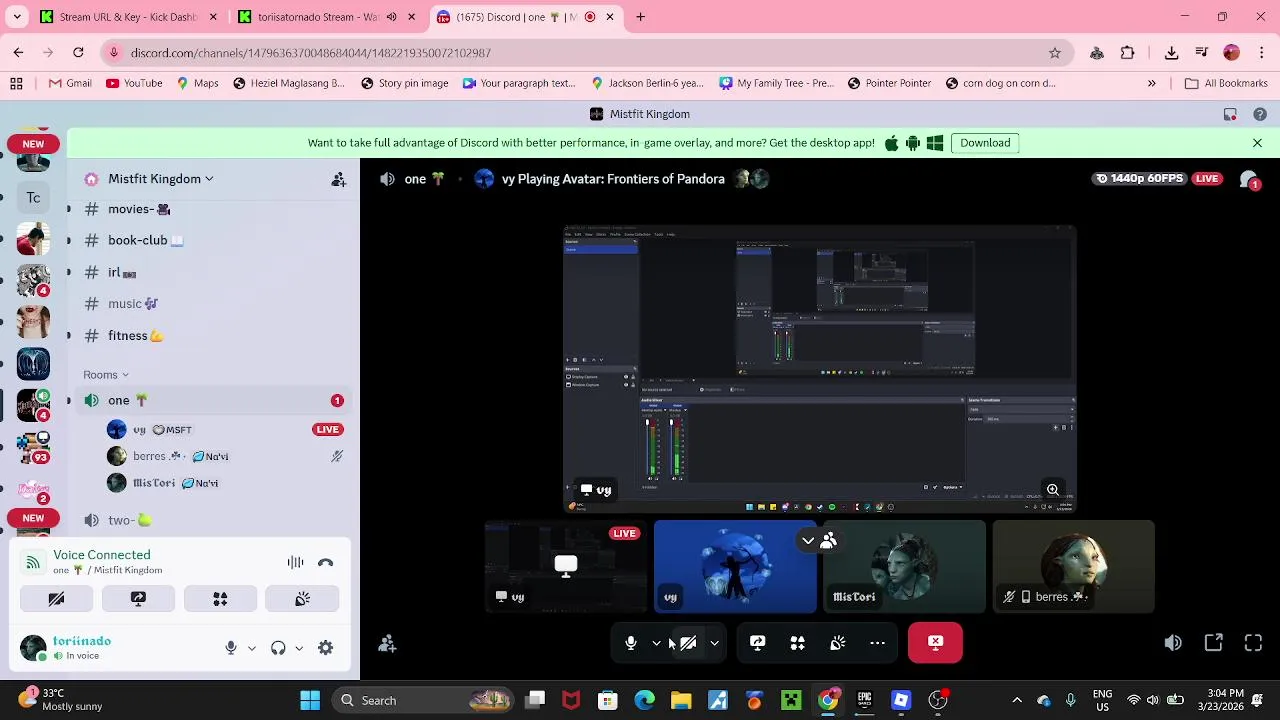Click red stop watching stream button
Viewport: 1280px width, 720px height.
point(935,643)
